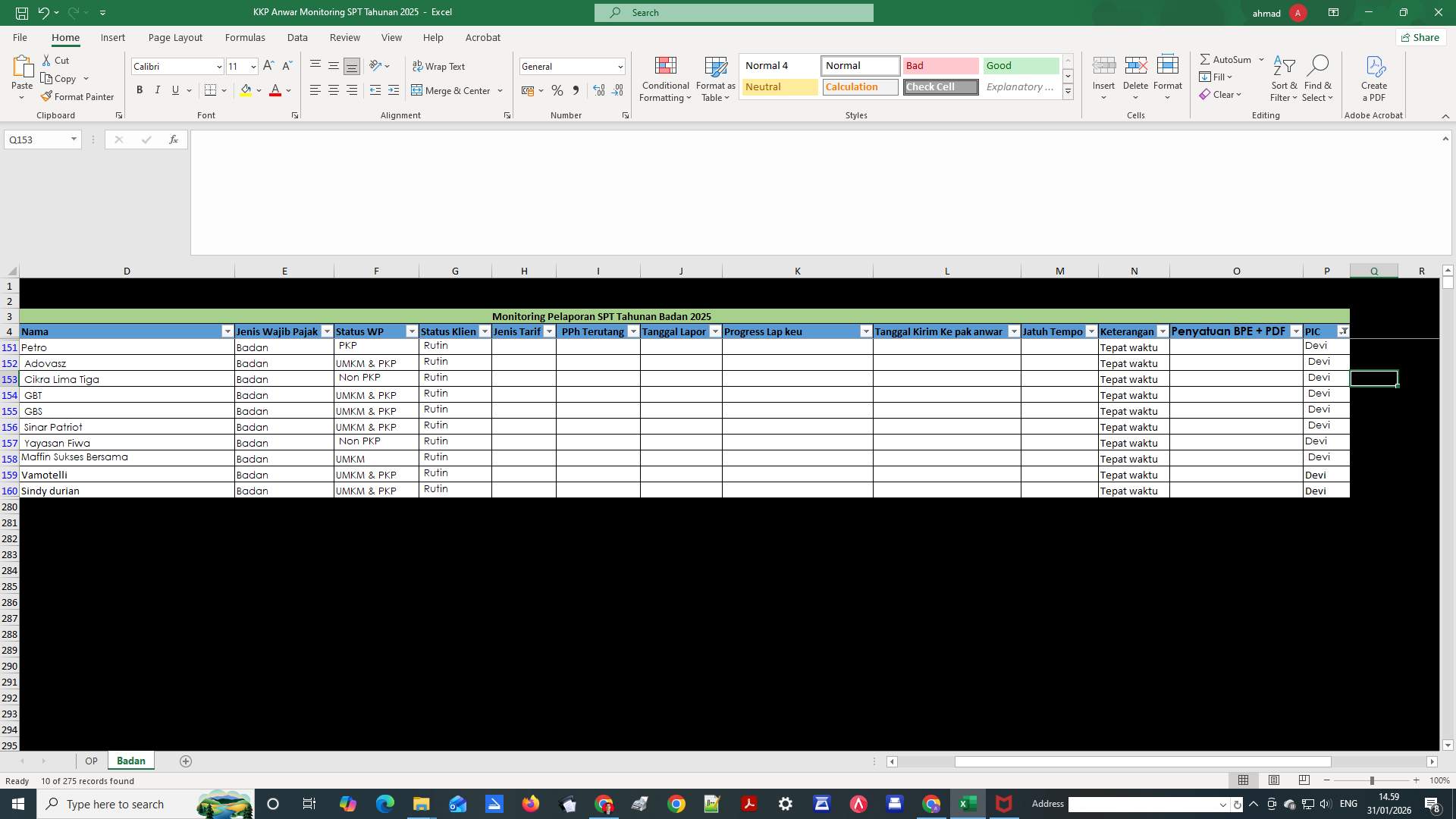Click the Create a PDF icon

pyautogui.click(x=1373, y=80)
